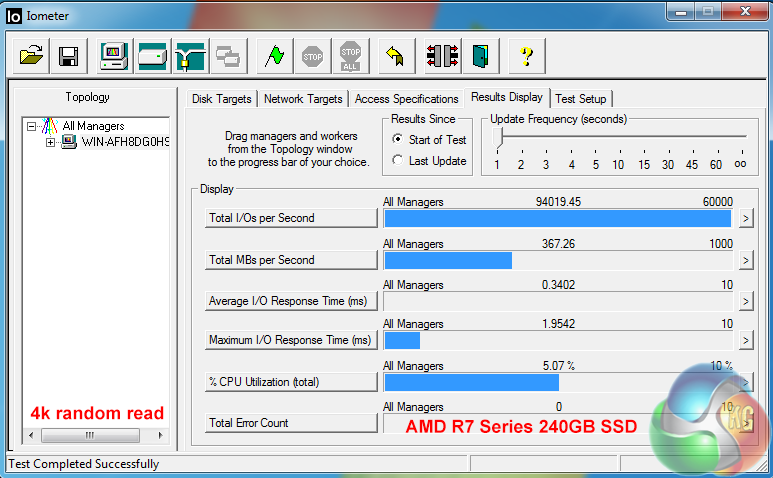The width and height of the screenshot is (773, 478).
Task: Click All Managers tree icon
Action: tap(50, 126)
